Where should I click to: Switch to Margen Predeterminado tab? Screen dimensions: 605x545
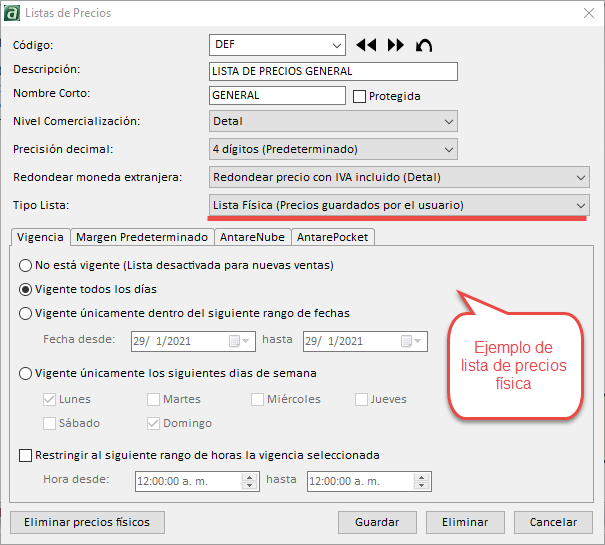[x=142, y=237]
